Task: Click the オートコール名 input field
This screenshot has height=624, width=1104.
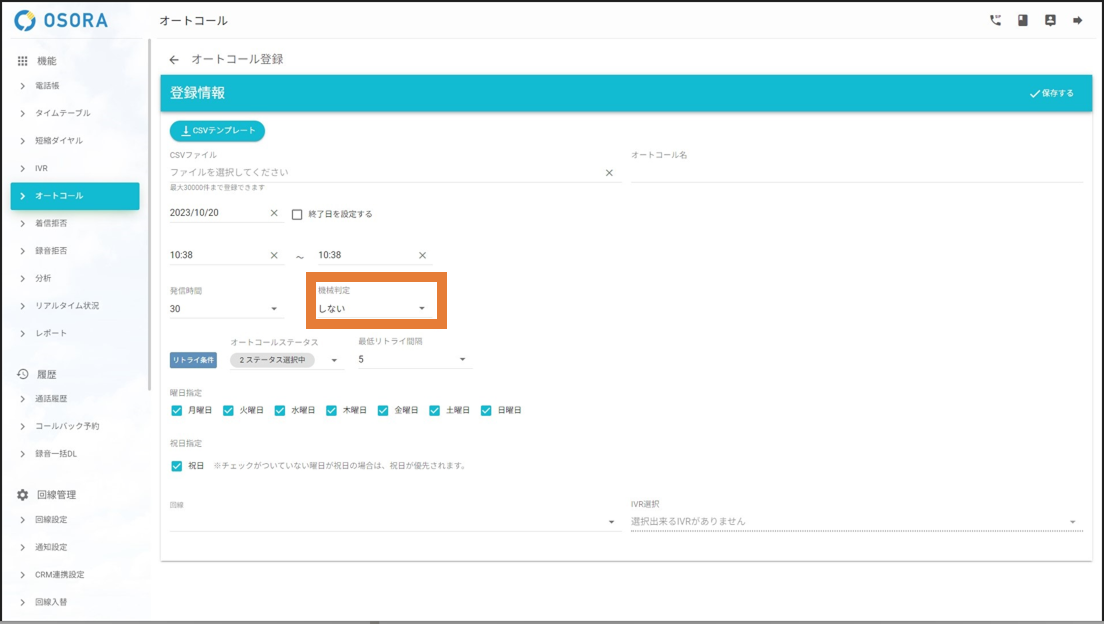Action: click(856, 172)
